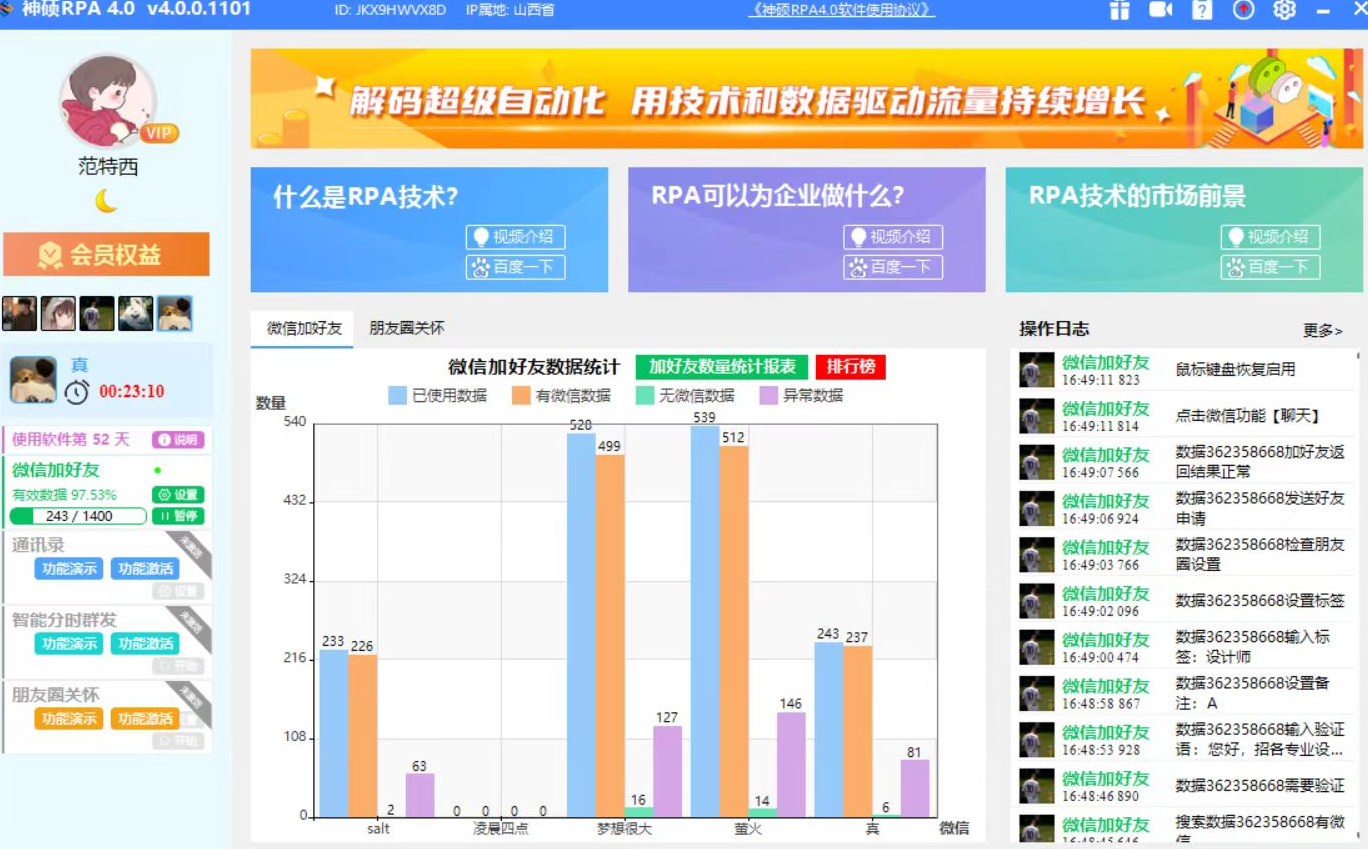
Task: Click the 243 / 1400 progress bar
Action: point(78,516)
